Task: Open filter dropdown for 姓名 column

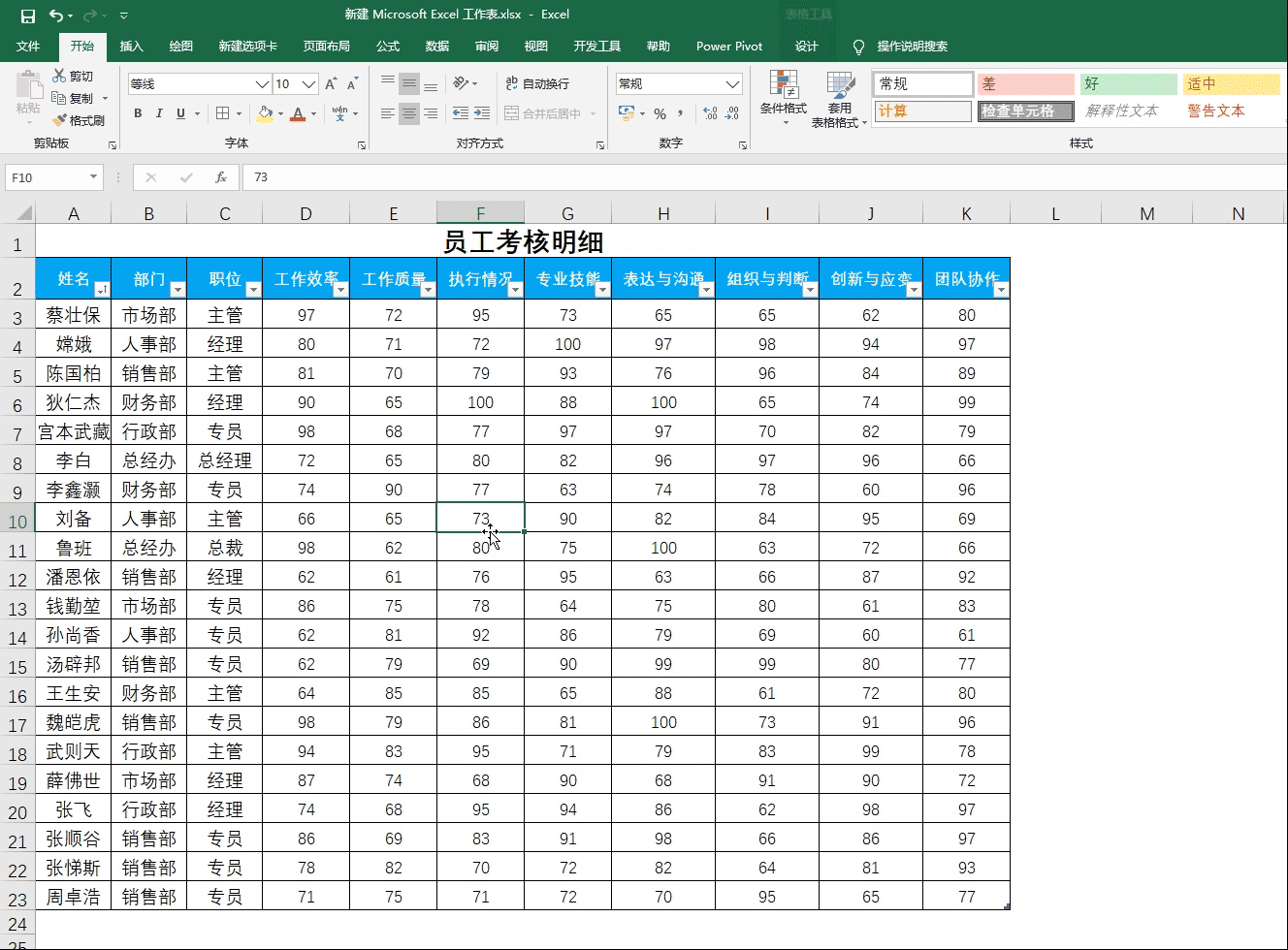Action: (x=102, y=289)
